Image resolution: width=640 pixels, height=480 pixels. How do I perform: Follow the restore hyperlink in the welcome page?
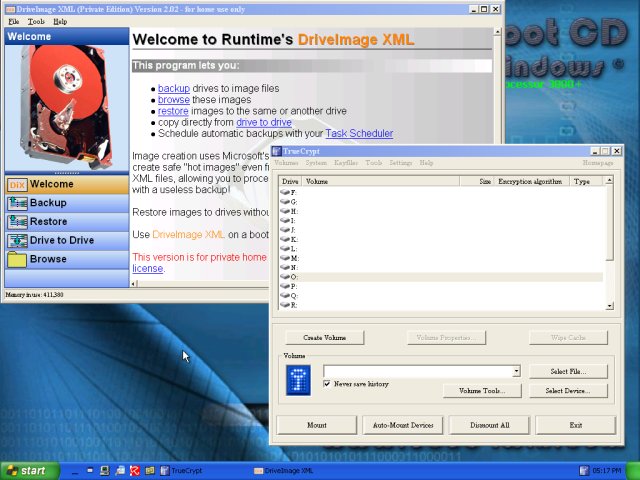173,111
